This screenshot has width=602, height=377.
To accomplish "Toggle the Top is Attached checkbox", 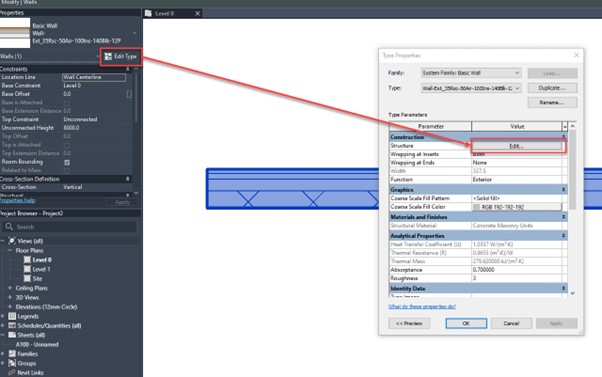I will (67, 145).
